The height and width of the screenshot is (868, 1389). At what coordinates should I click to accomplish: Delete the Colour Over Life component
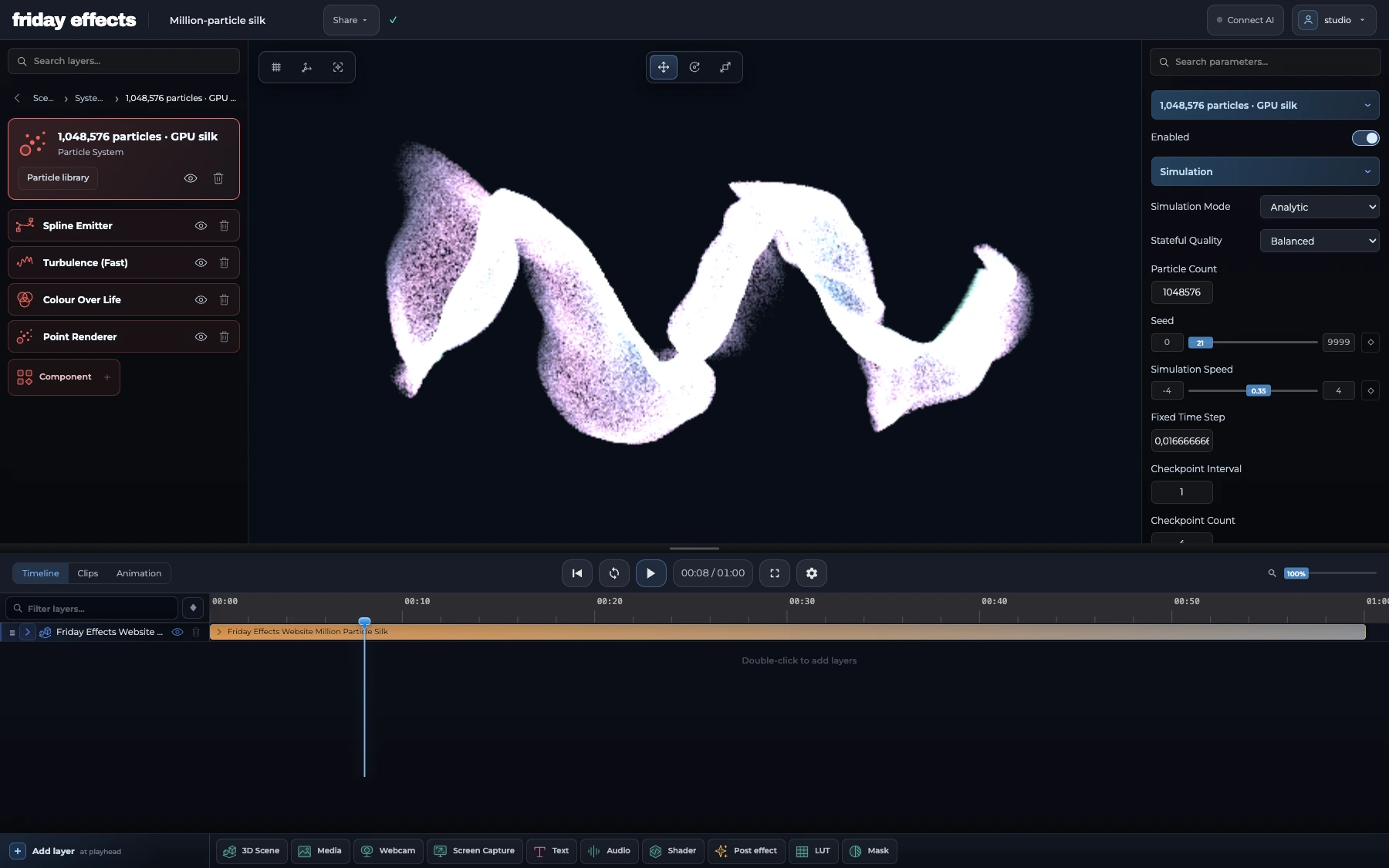tap(224, 300)
